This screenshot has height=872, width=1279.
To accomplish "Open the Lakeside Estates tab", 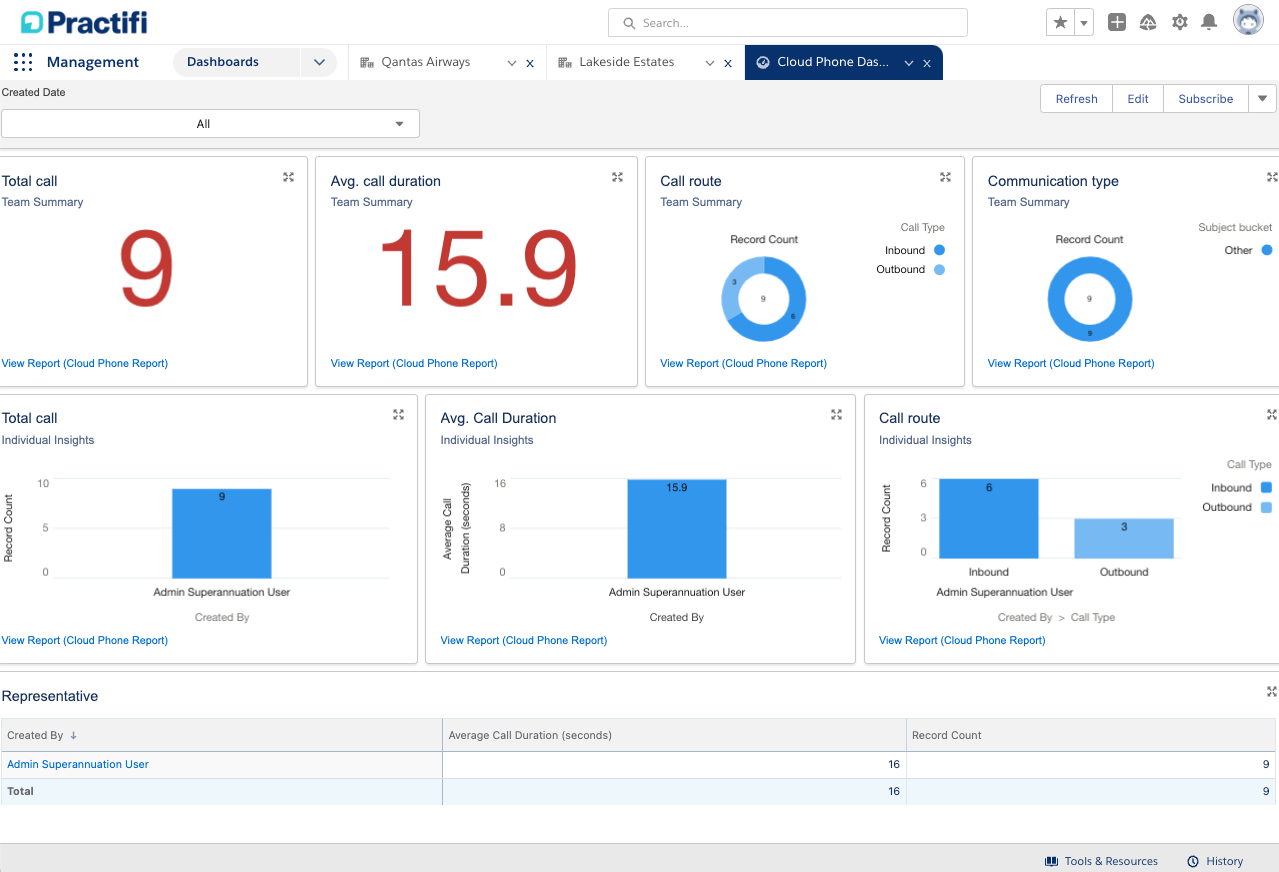I will tap(625, 61).
